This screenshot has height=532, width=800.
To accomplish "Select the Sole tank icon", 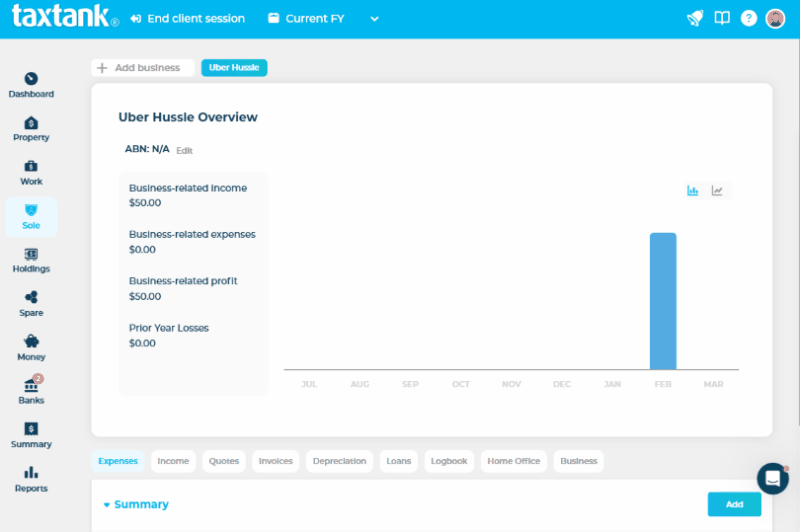I will [31, 210].
